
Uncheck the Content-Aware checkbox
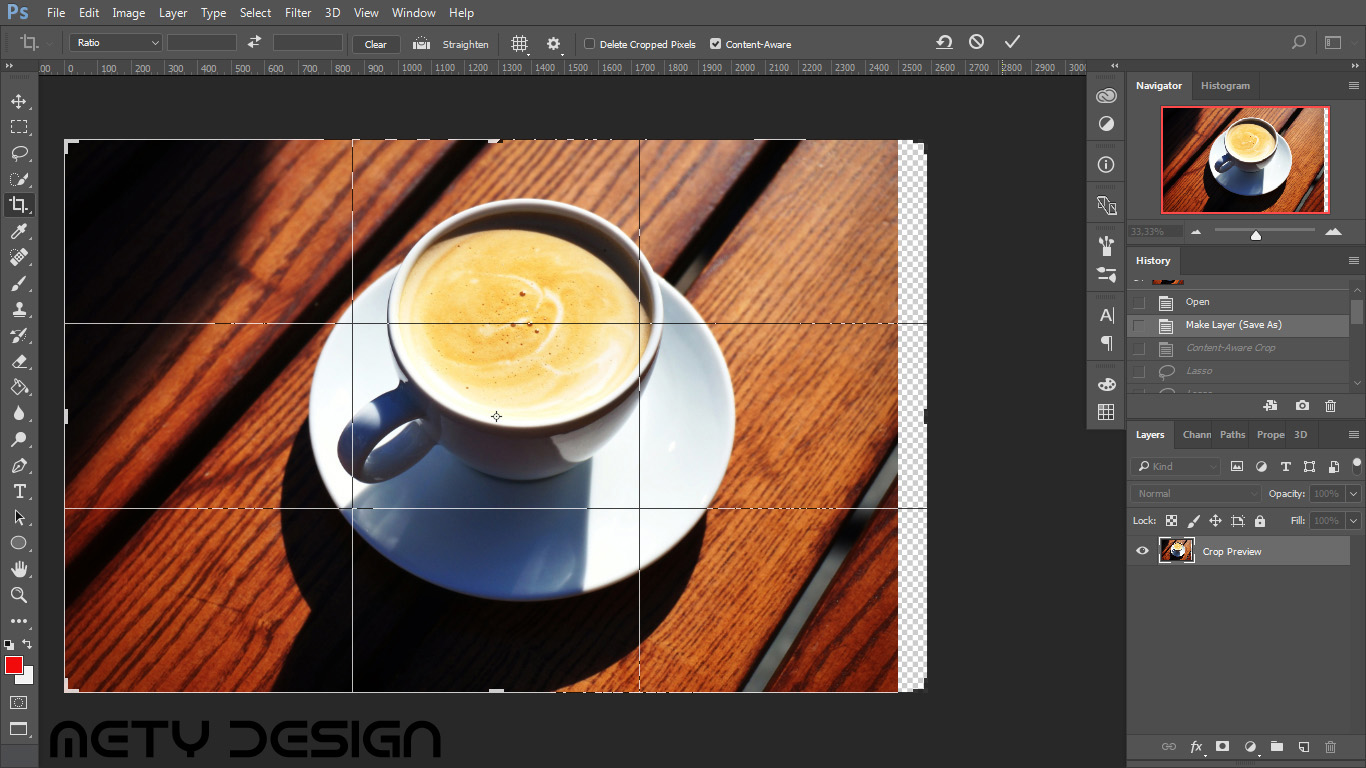click(715, 44)
